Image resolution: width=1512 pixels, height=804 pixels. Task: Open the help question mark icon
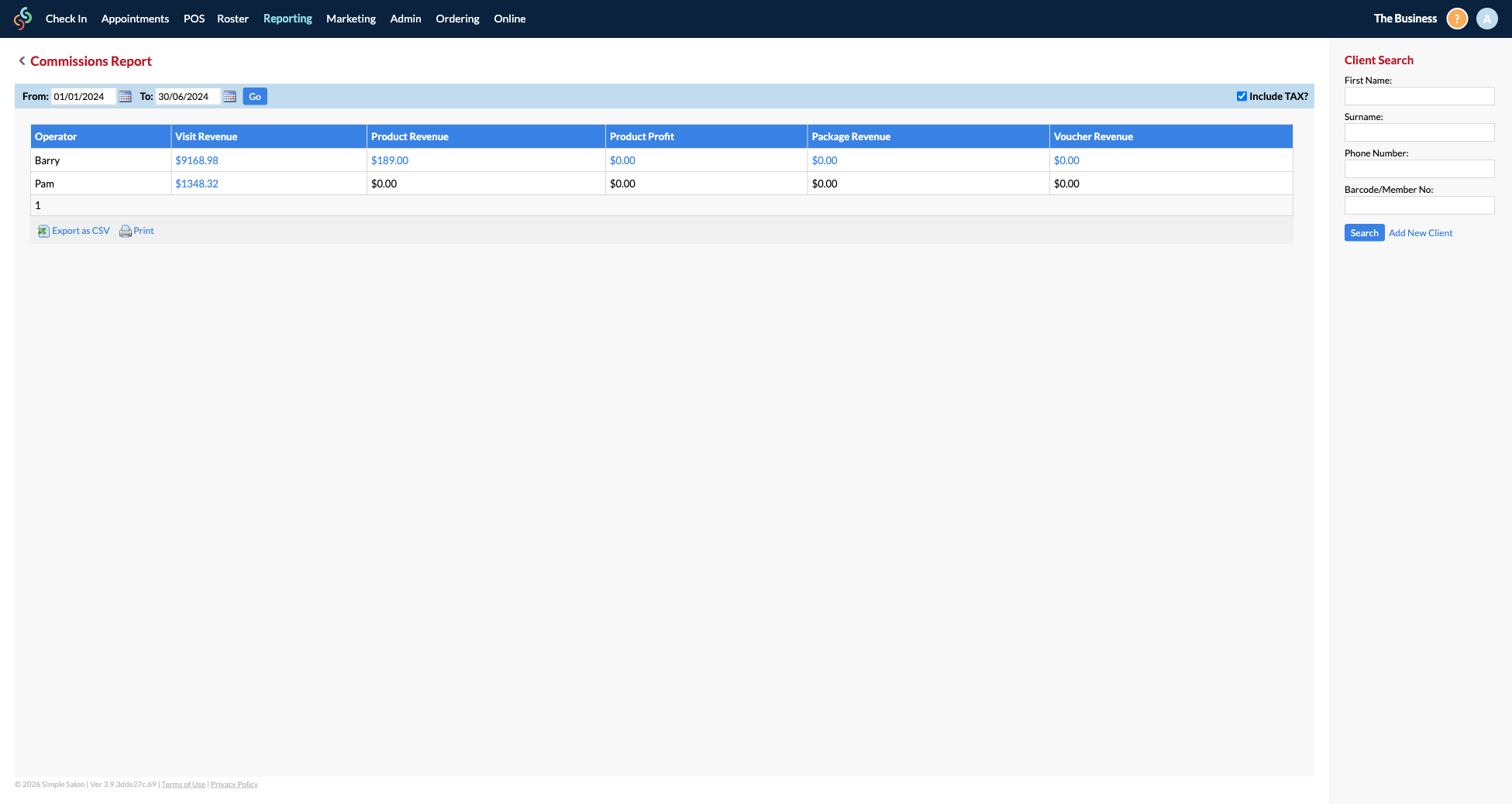tap(1457, 19)
